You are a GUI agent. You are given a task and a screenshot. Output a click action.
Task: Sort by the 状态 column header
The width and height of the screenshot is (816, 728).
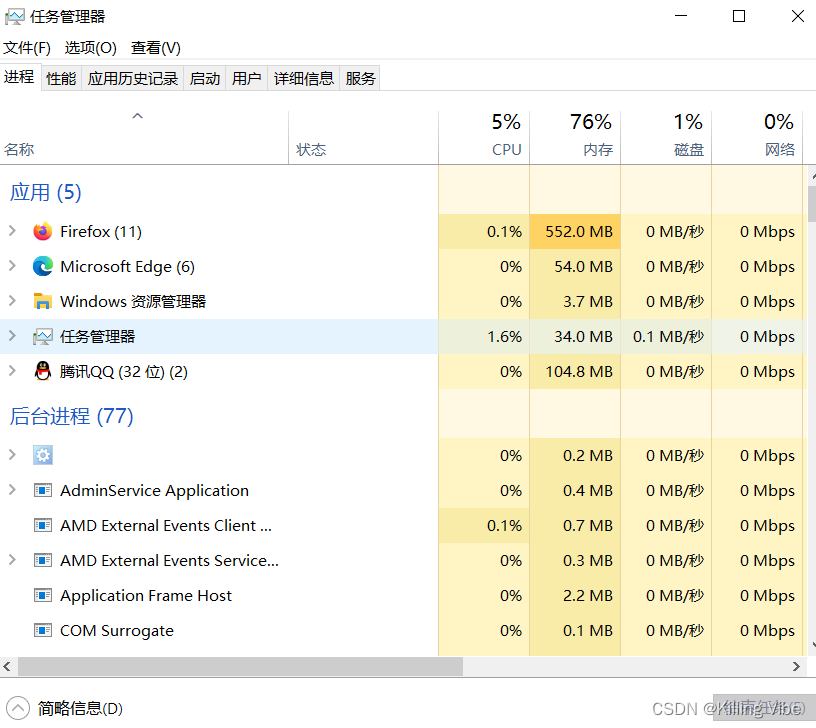(x=363, y=138)
